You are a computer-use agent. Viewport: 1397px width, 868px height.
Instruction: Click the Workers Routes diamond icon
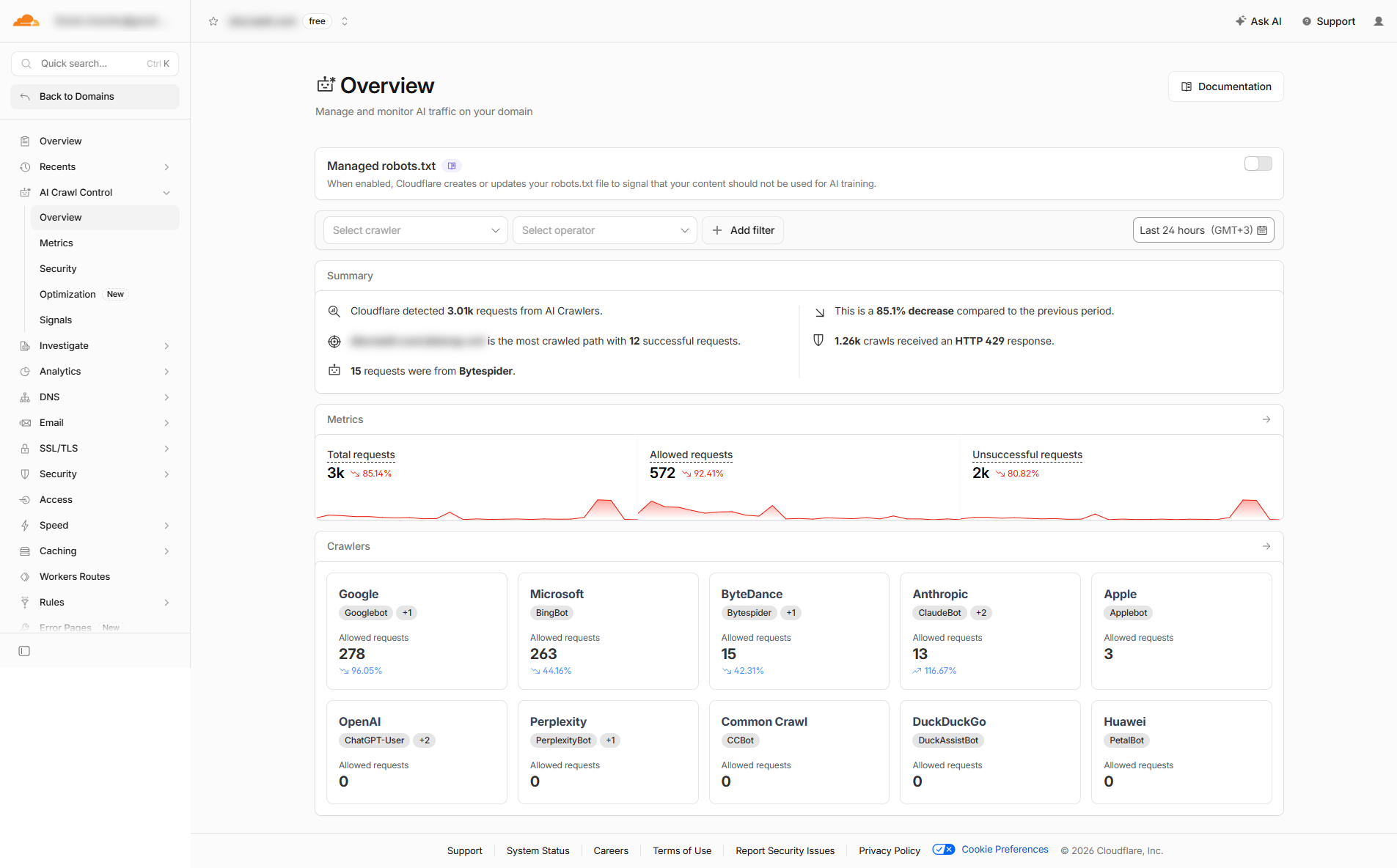(25, 577)
